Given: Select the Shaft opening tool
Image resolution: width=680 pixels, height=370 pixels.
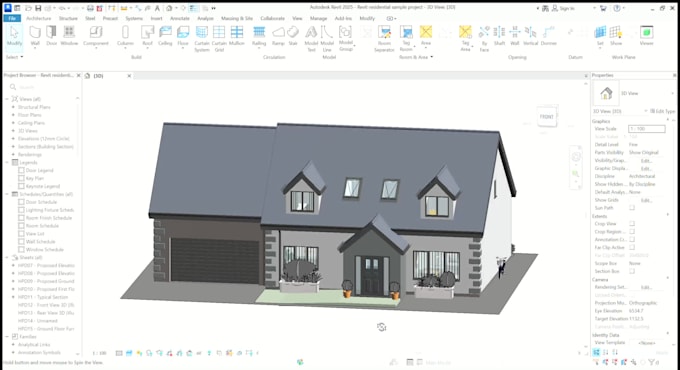Looking at the screenshot, I should pyautogui.click(x=500, y=36).
